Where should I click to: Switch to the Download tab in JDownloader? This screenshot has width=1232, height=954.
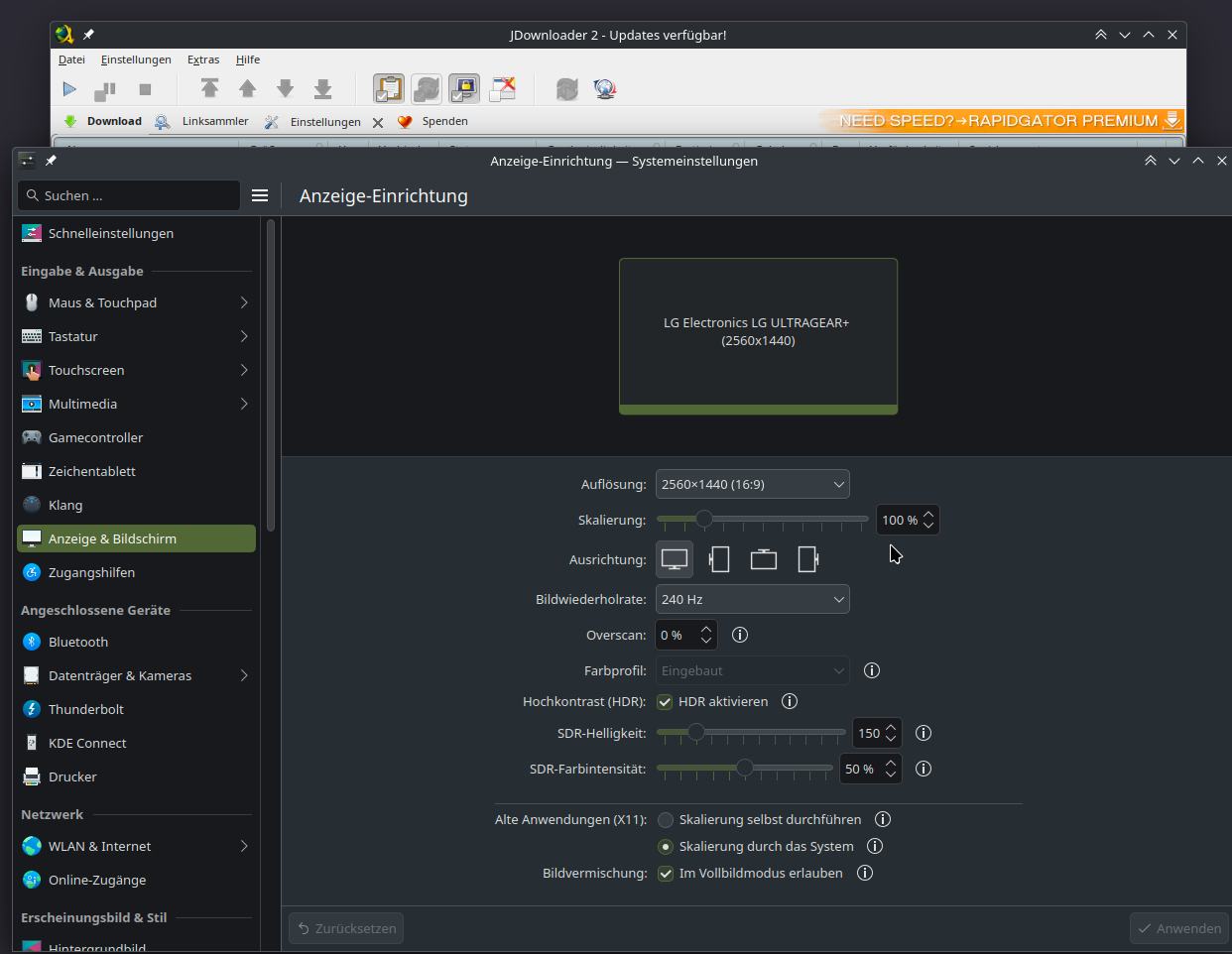pos(102,121)
